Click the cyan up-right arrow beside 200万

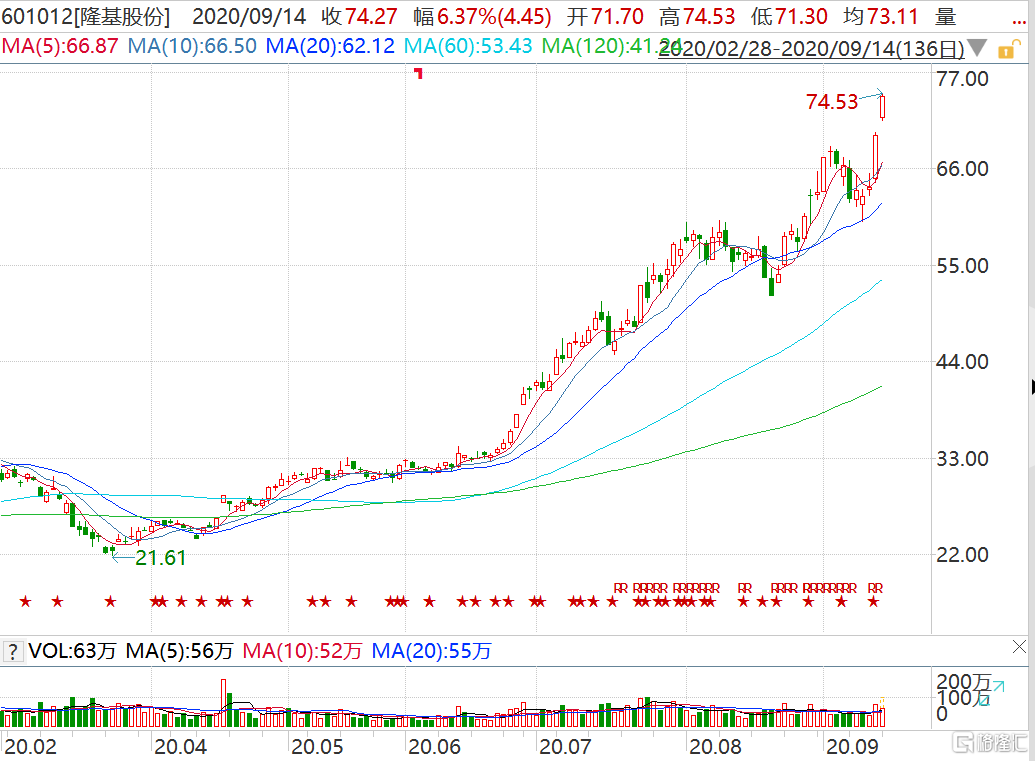coord(997,686)
